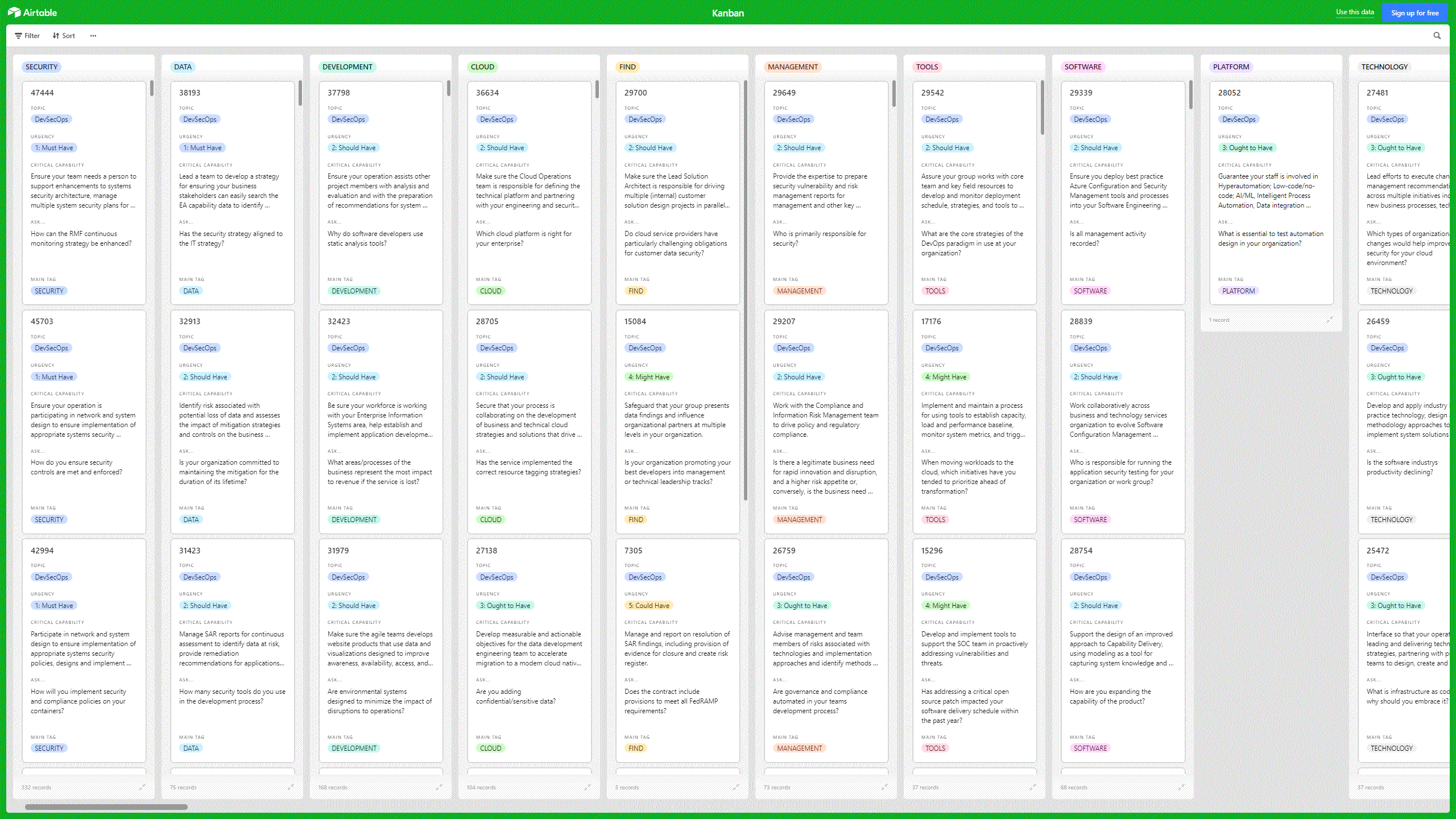Select the MANAGEMENT stack header label
Screen dimensions: 1456x819
(x=792, y=67)
